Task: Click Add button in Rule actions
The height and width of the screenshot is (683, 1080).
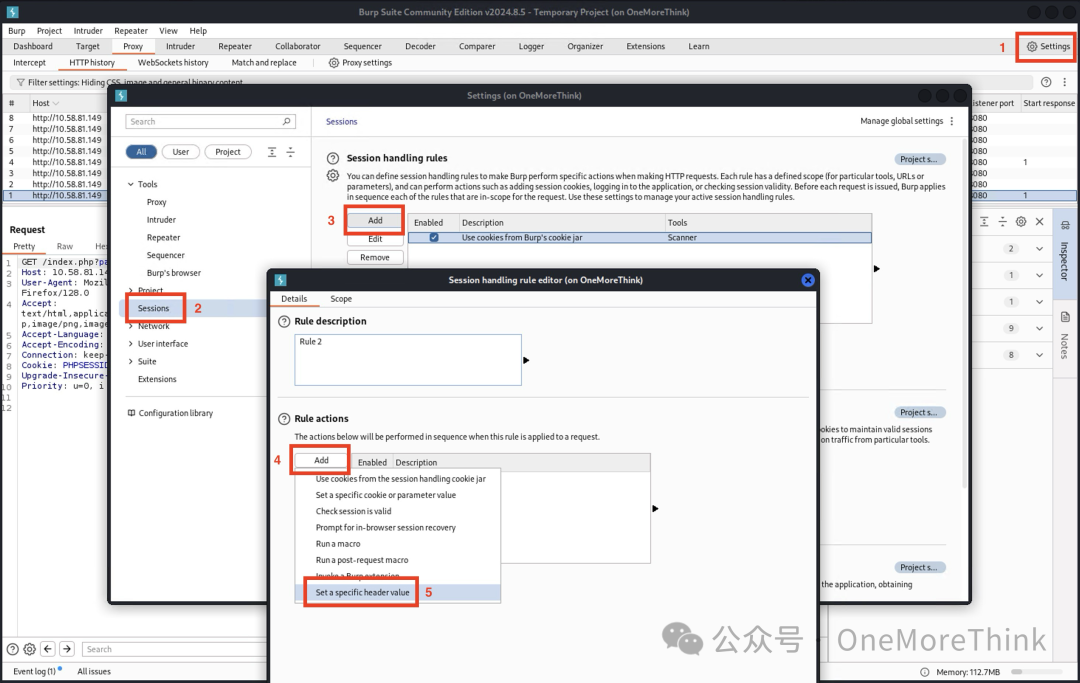Action: [322, 461]
